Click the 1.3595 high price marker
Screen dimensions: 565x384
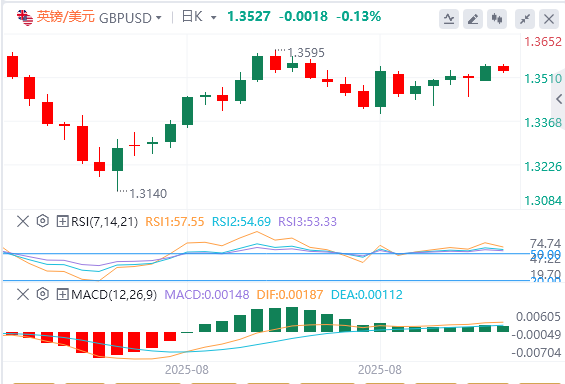[x=306, y=53]
